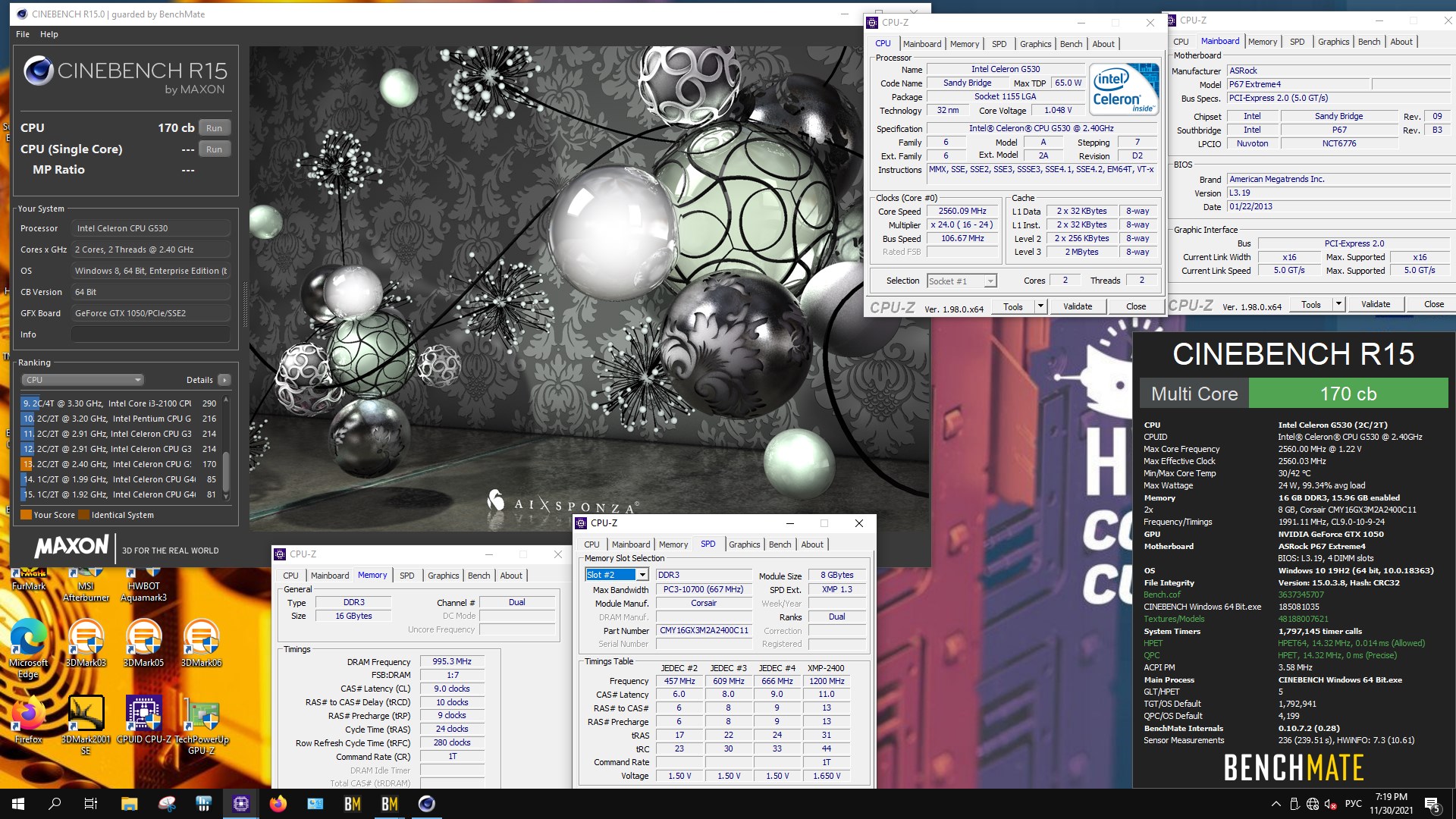
Task: Open the notification center icon
Action: tap(1432, 804)
